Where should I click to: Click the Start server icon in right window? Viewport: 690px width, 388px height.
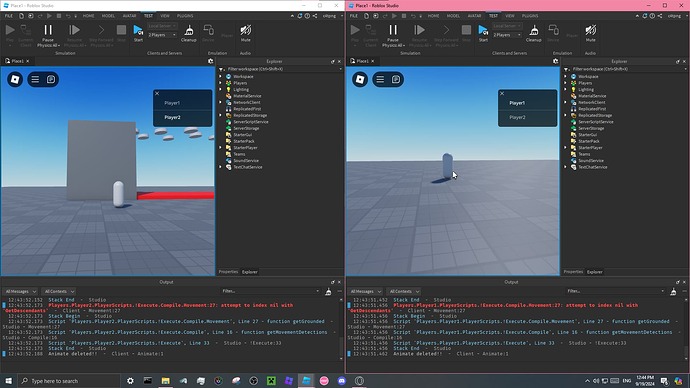[483, 33]
